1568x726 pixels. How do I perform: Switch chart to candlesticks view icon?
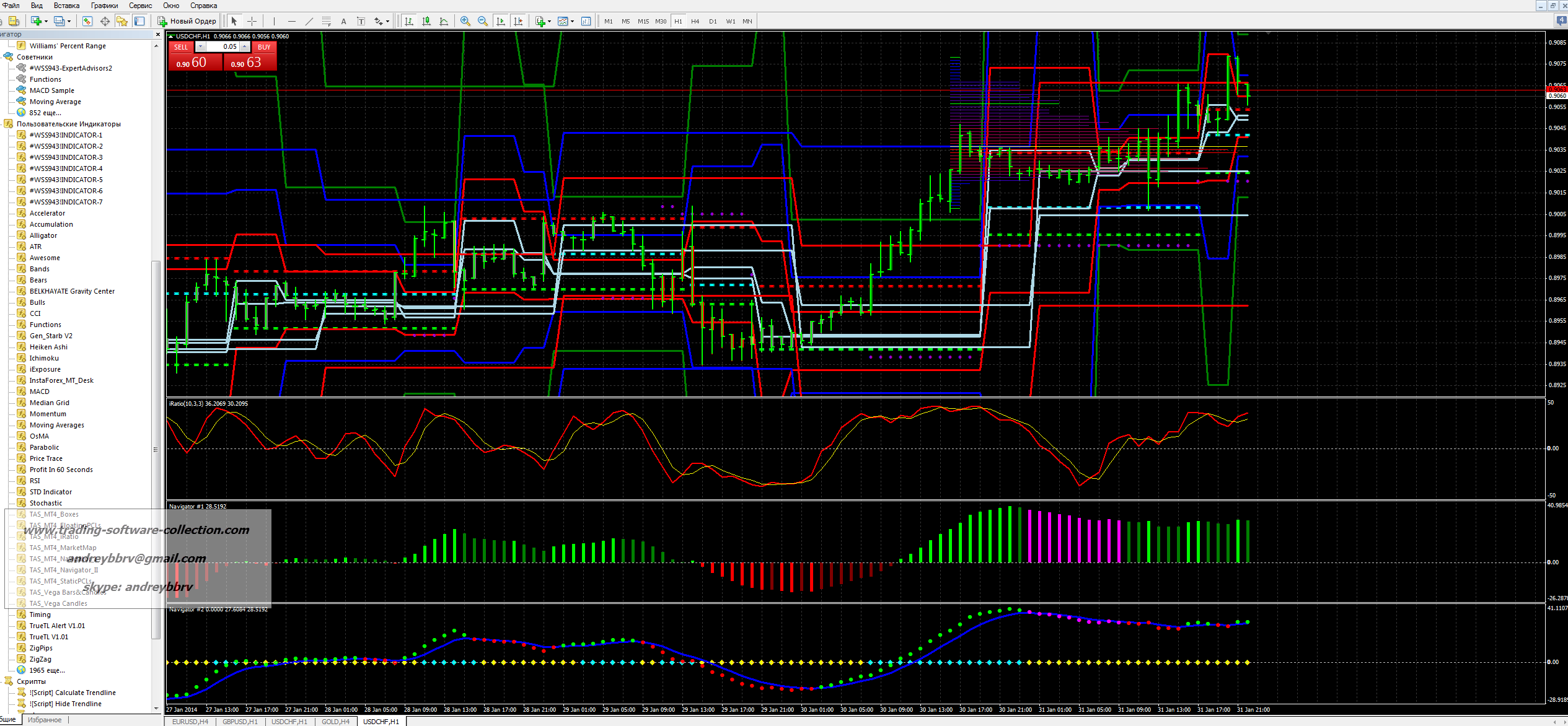[x=426, y=21]
